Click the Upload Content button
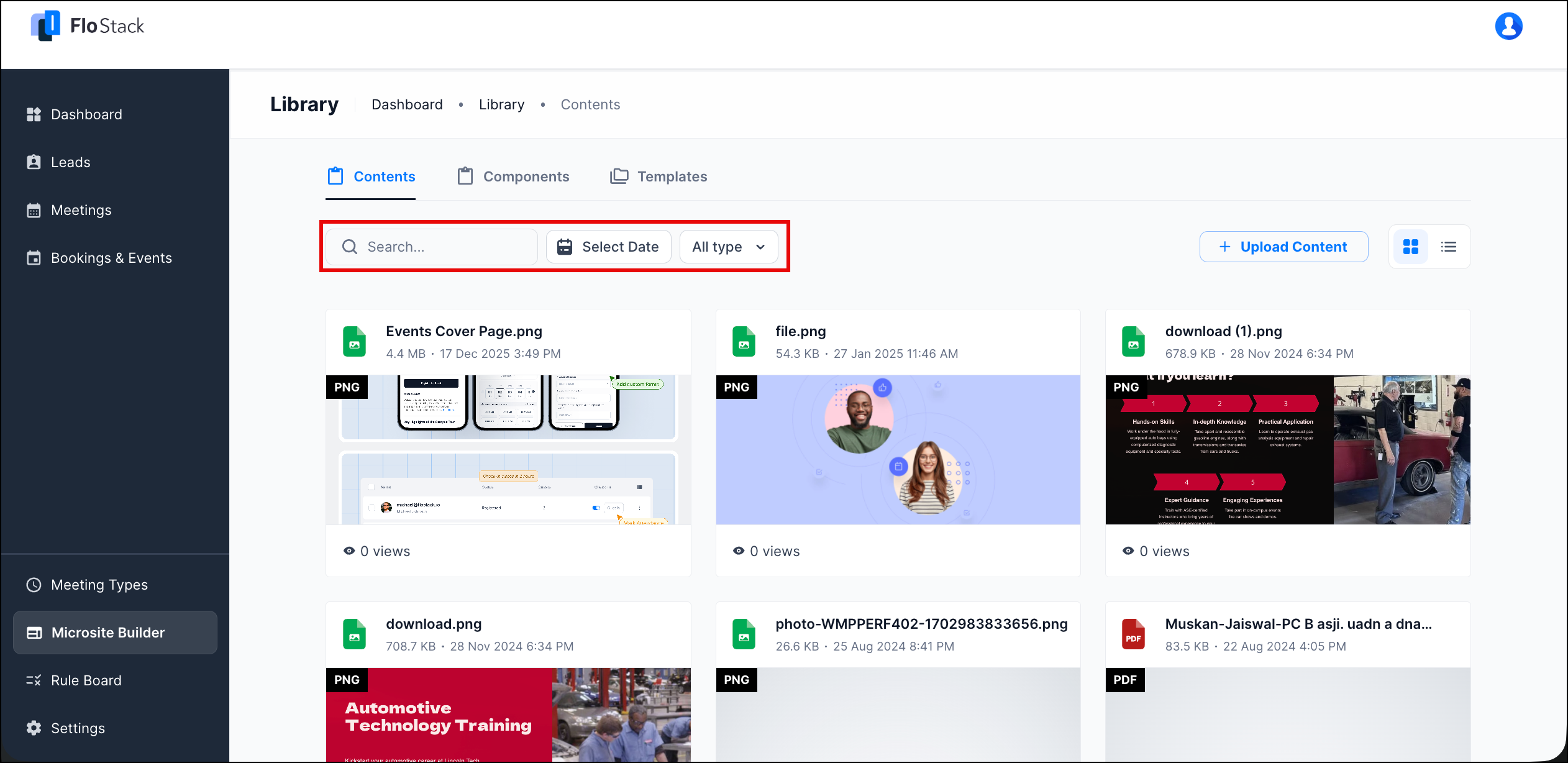This screenshot has width=1568, height=763. coord(1283,247)
